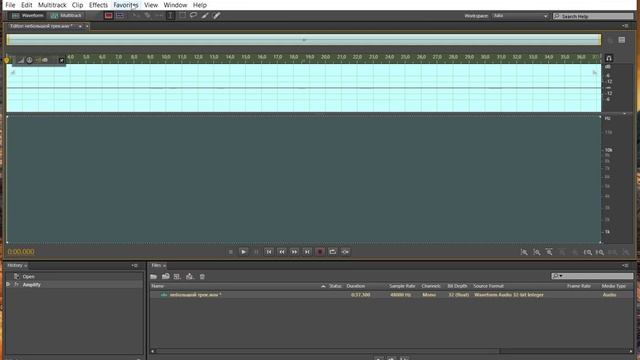The height and width of the screenshot is (360, 640).
Task: Toggle Spectral Pitch Display
Action: [120, 16]
